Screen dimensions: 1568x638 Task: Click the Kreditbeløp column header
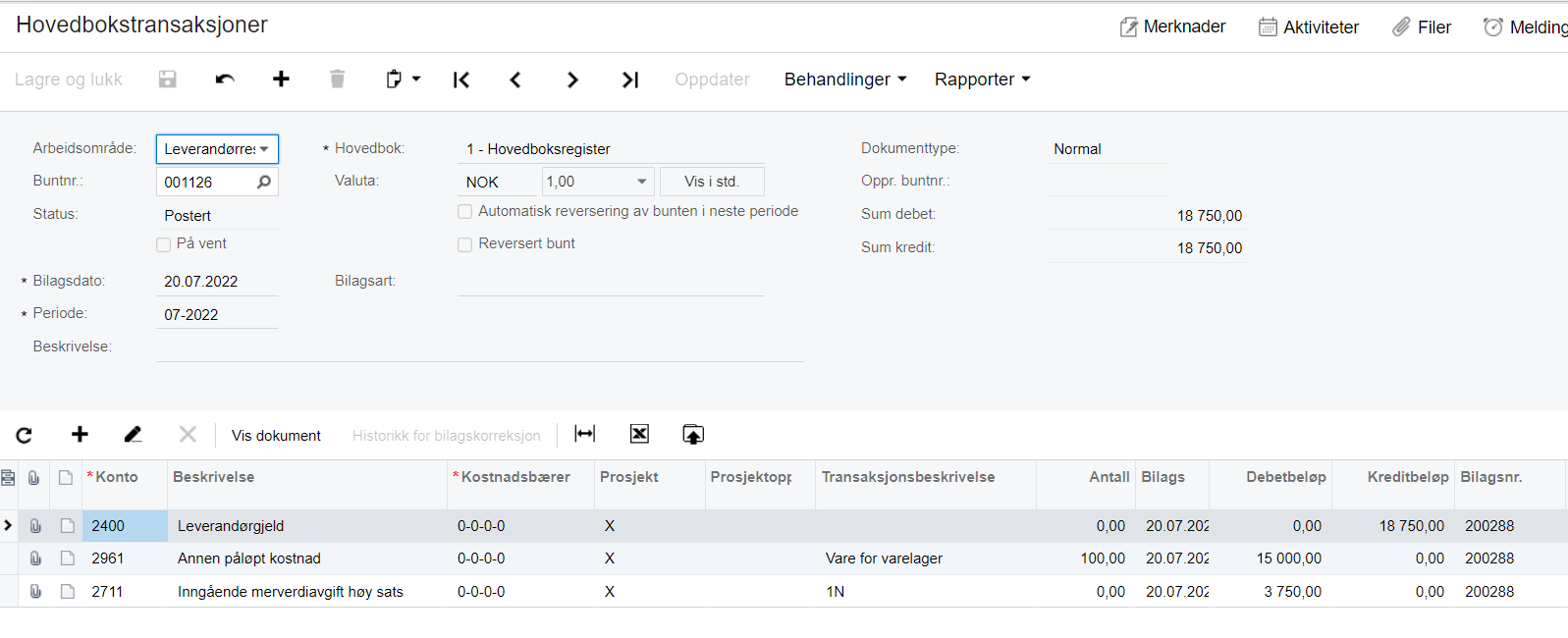(1408, 477)
